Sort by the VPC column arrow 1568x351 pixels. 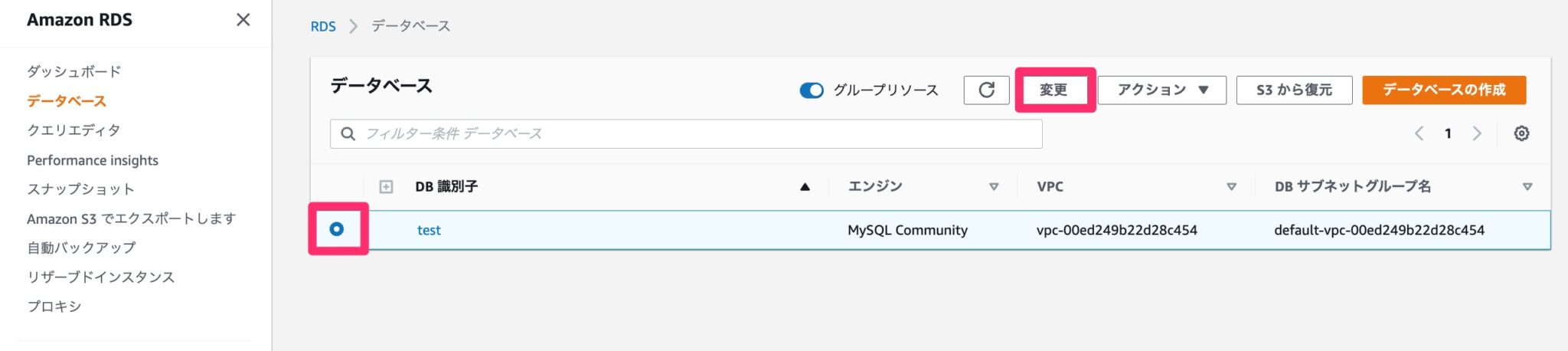[x=1231, y=187]
